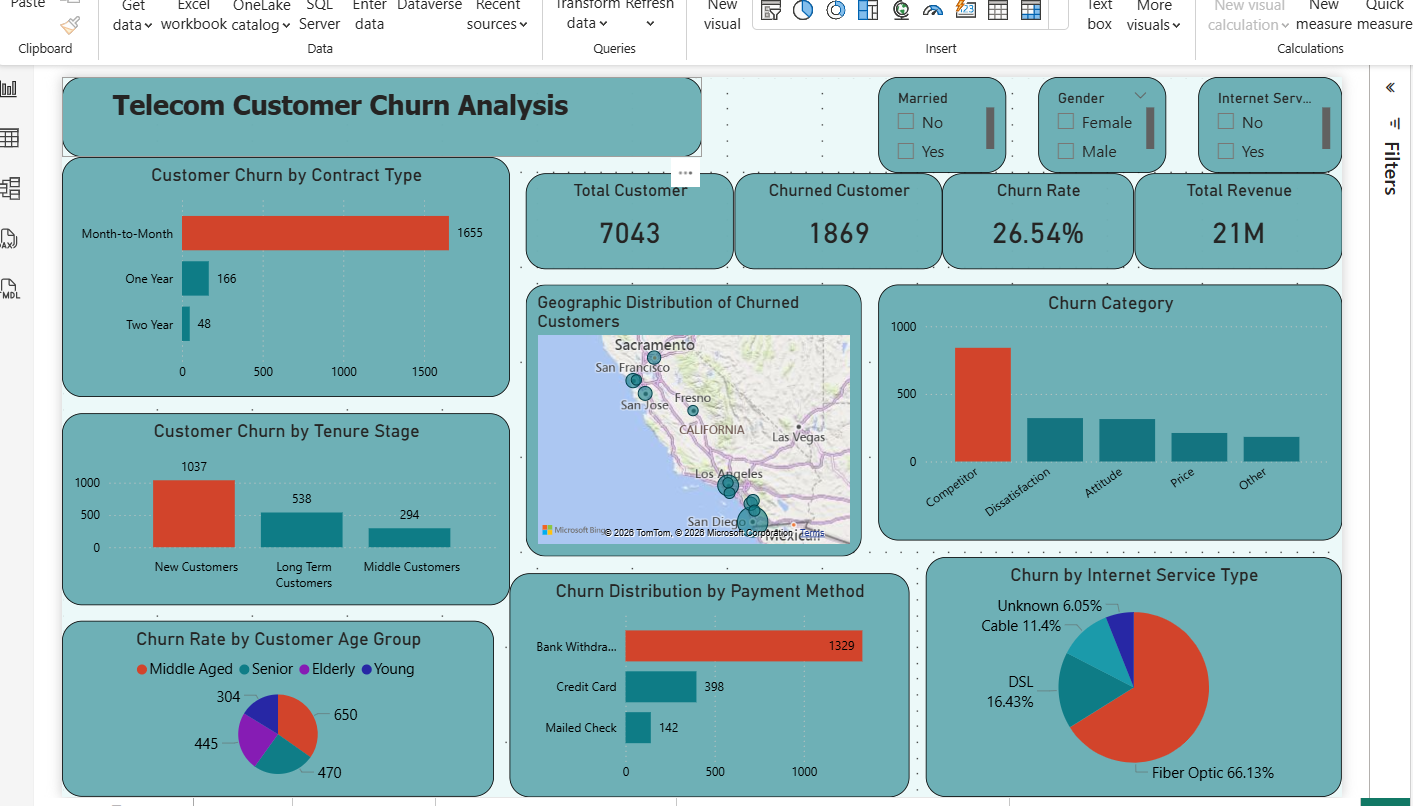Open DAX query view in sidebar

pyautogui.click(x=10, y=239)
